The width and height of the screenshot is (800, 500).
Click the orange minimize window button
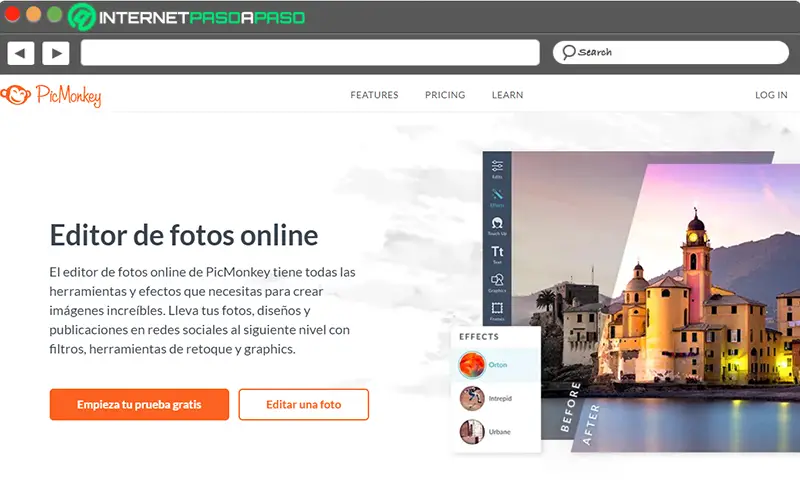pos(34,15)
